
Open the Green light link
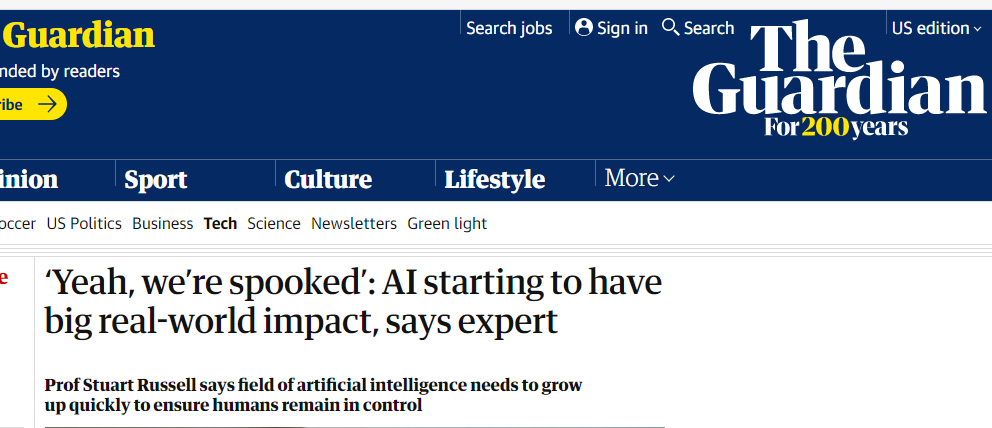pos(447,224)
